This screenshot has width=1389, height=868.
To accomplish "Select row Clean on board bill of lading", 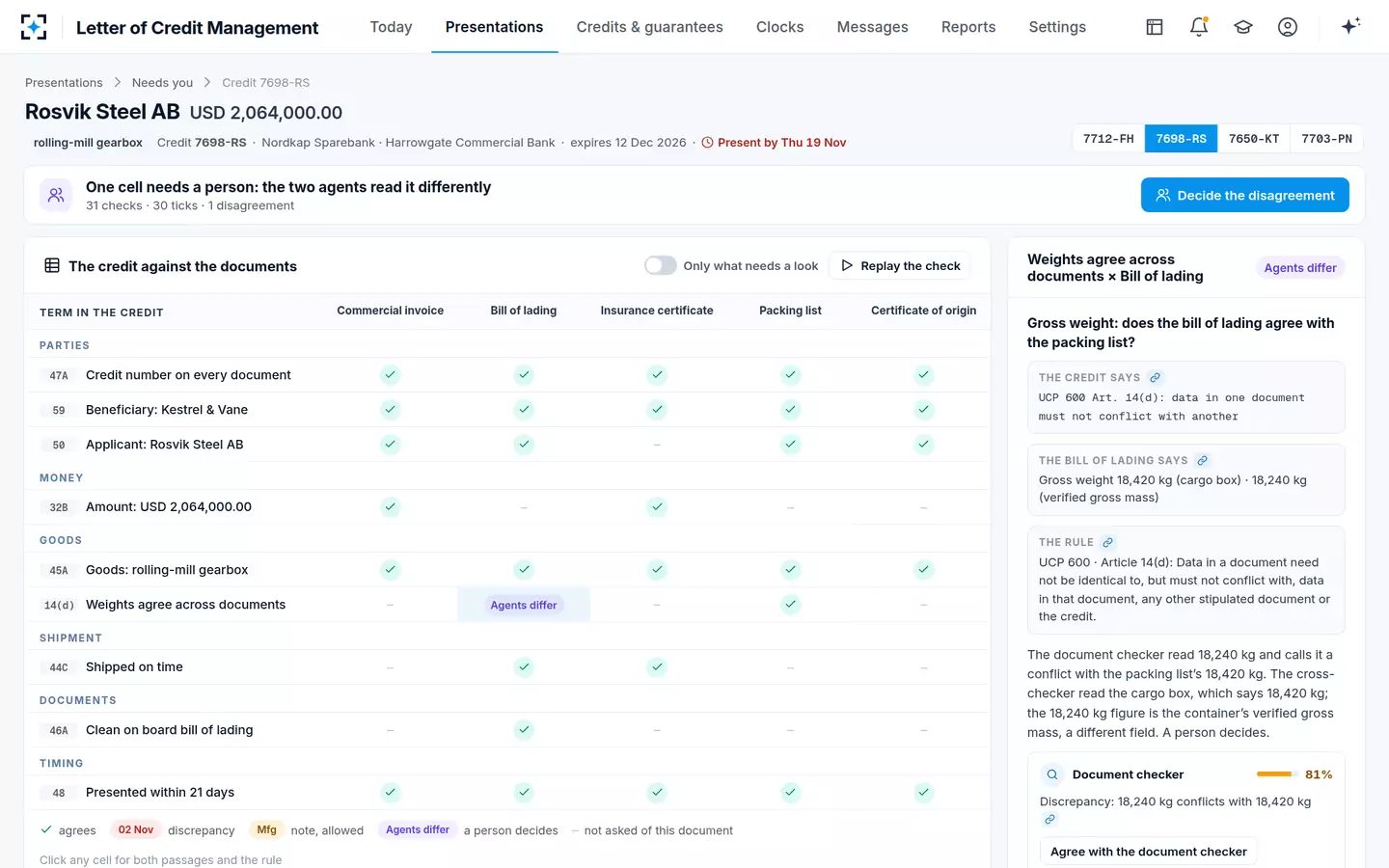I will click(x=507, y=730).
